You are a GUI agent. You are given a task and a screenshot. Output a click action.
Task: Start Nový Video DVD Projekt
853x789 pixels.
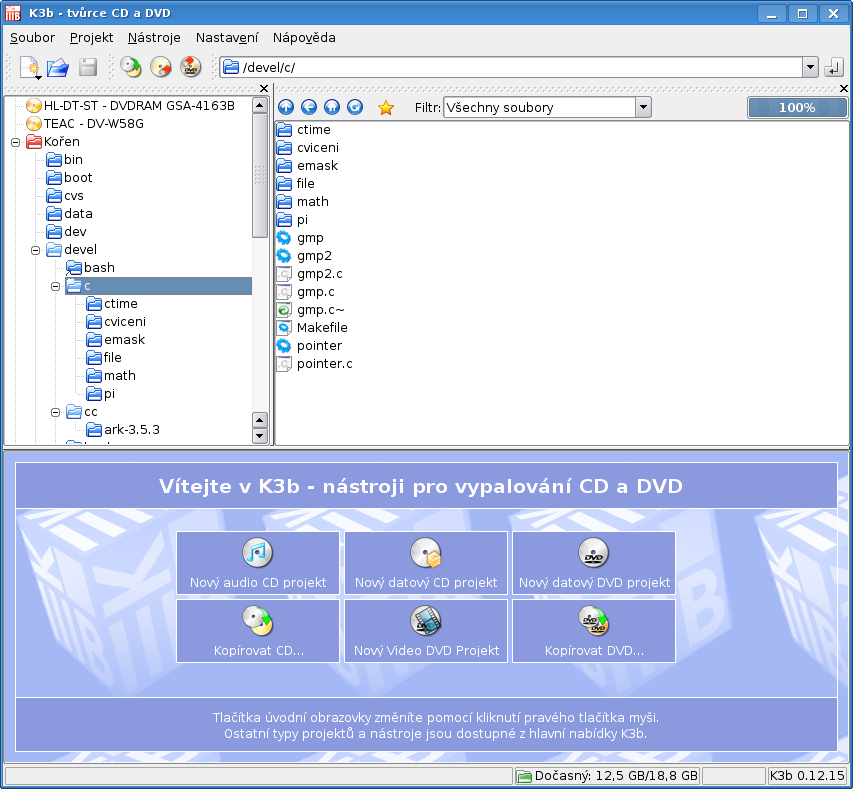(x=426, y=631)
